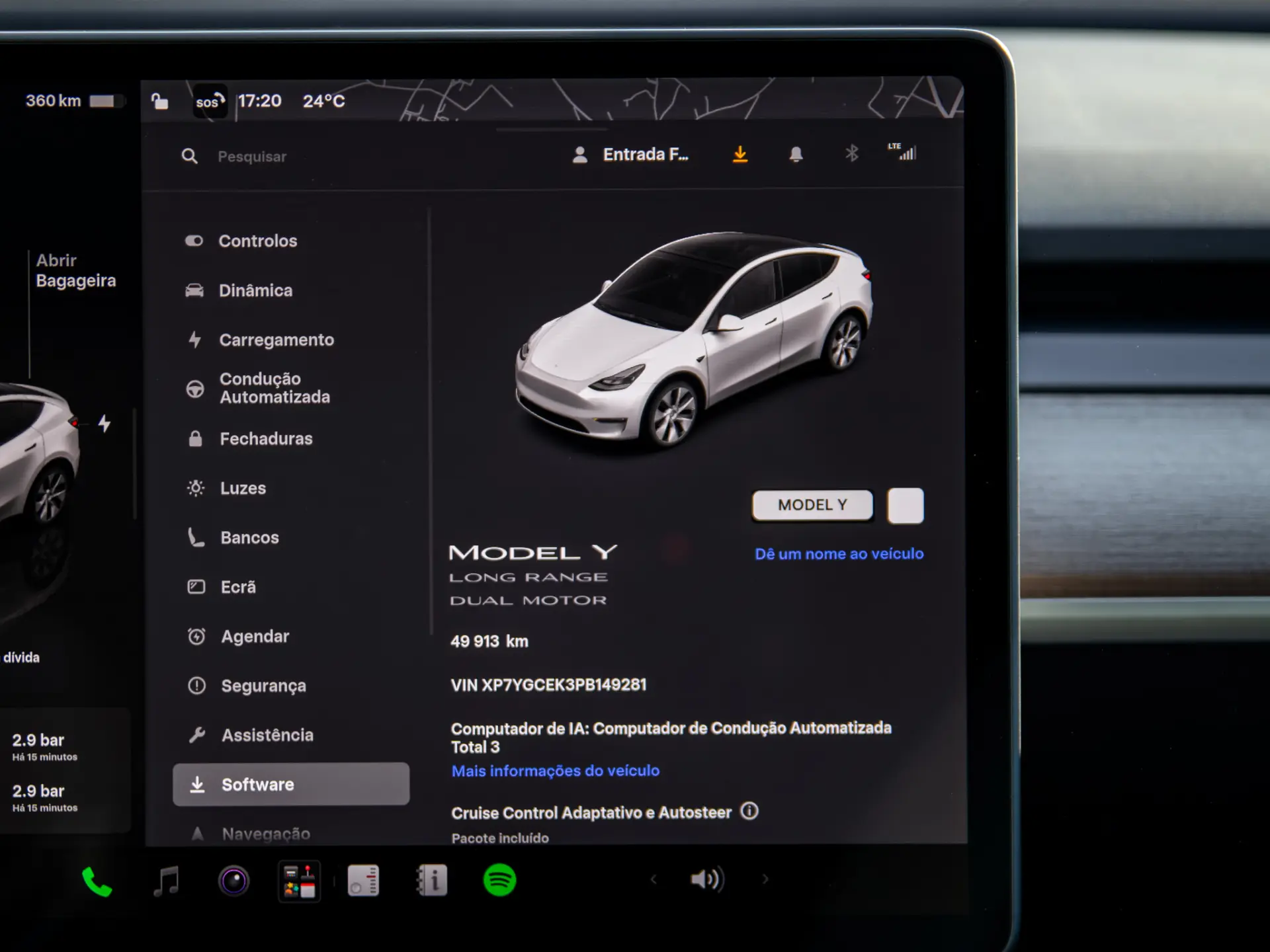1270x952 pixels.
Task: Open the Agendar menu
Action: [x=238, y=637]
